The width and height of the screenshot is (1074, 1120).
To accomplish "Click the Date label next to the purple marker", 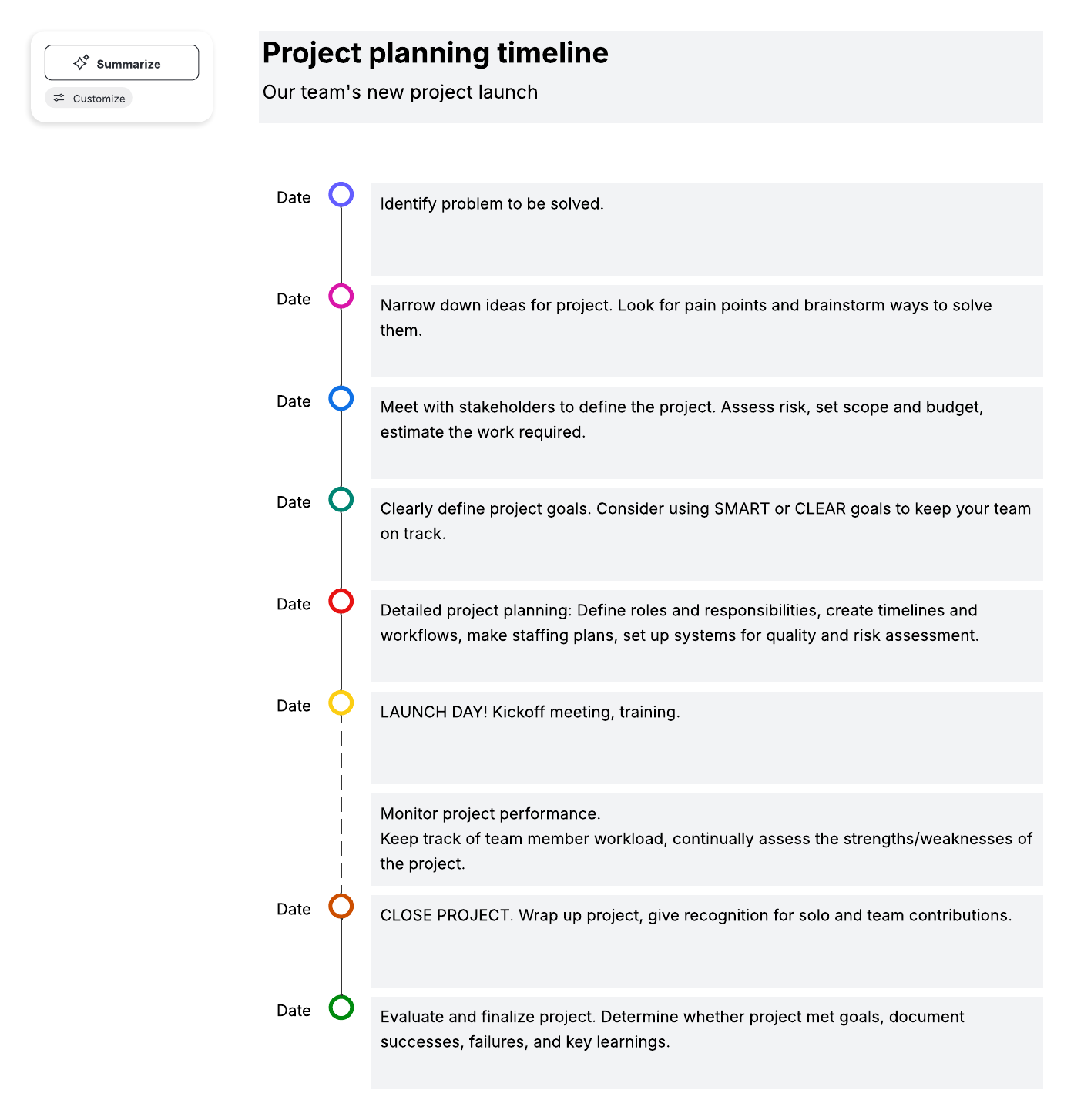I will tap(293, 197).
